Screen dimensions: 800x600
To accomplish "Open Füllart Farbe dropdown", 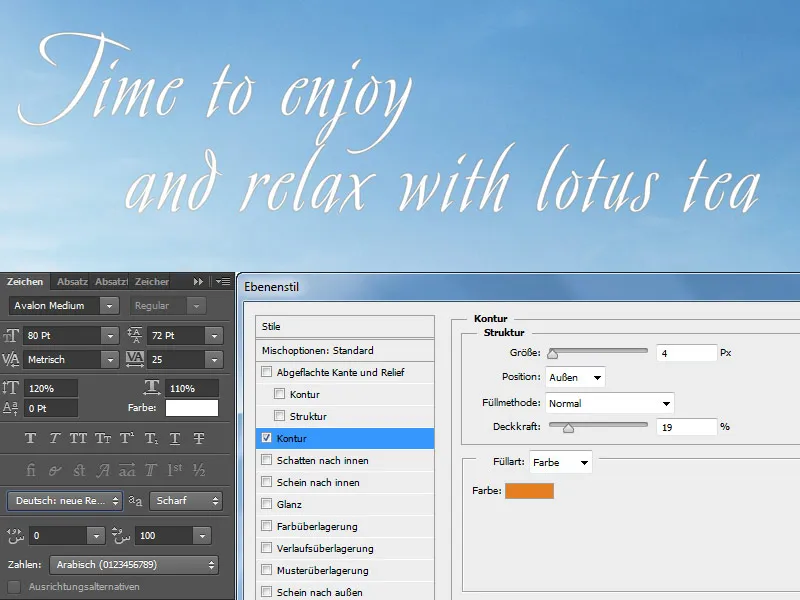I will click(561, 462).
